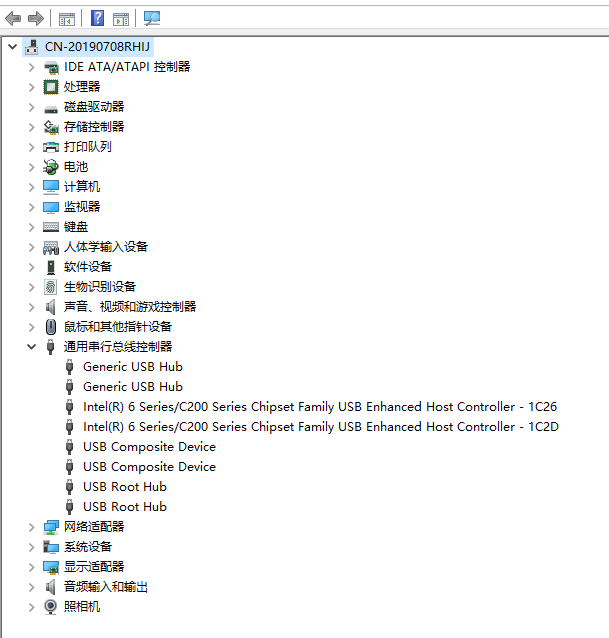609x638 pixels.
Task: Select the first USB Root Hub entry
Action: [x=125, y=487]
